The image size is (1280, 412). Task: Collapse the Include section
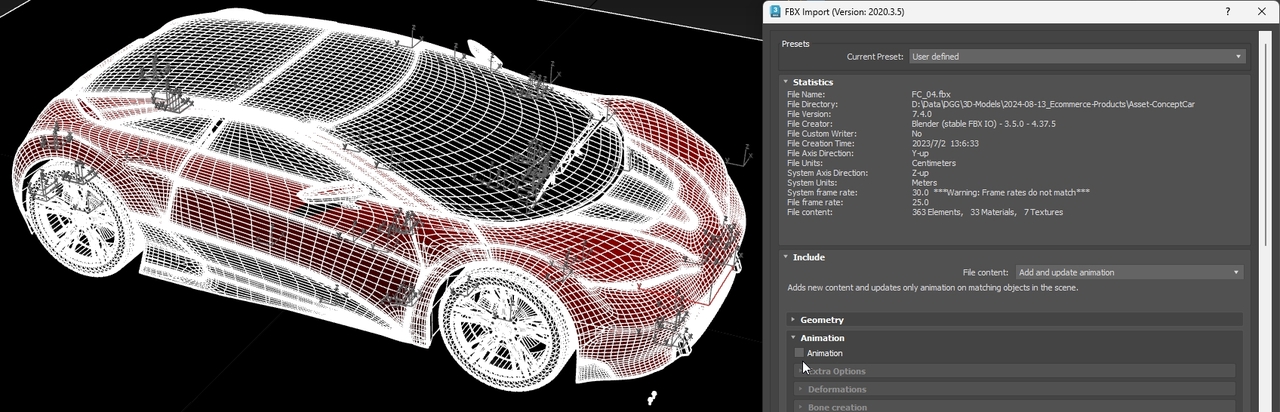(x=786, y=257)
